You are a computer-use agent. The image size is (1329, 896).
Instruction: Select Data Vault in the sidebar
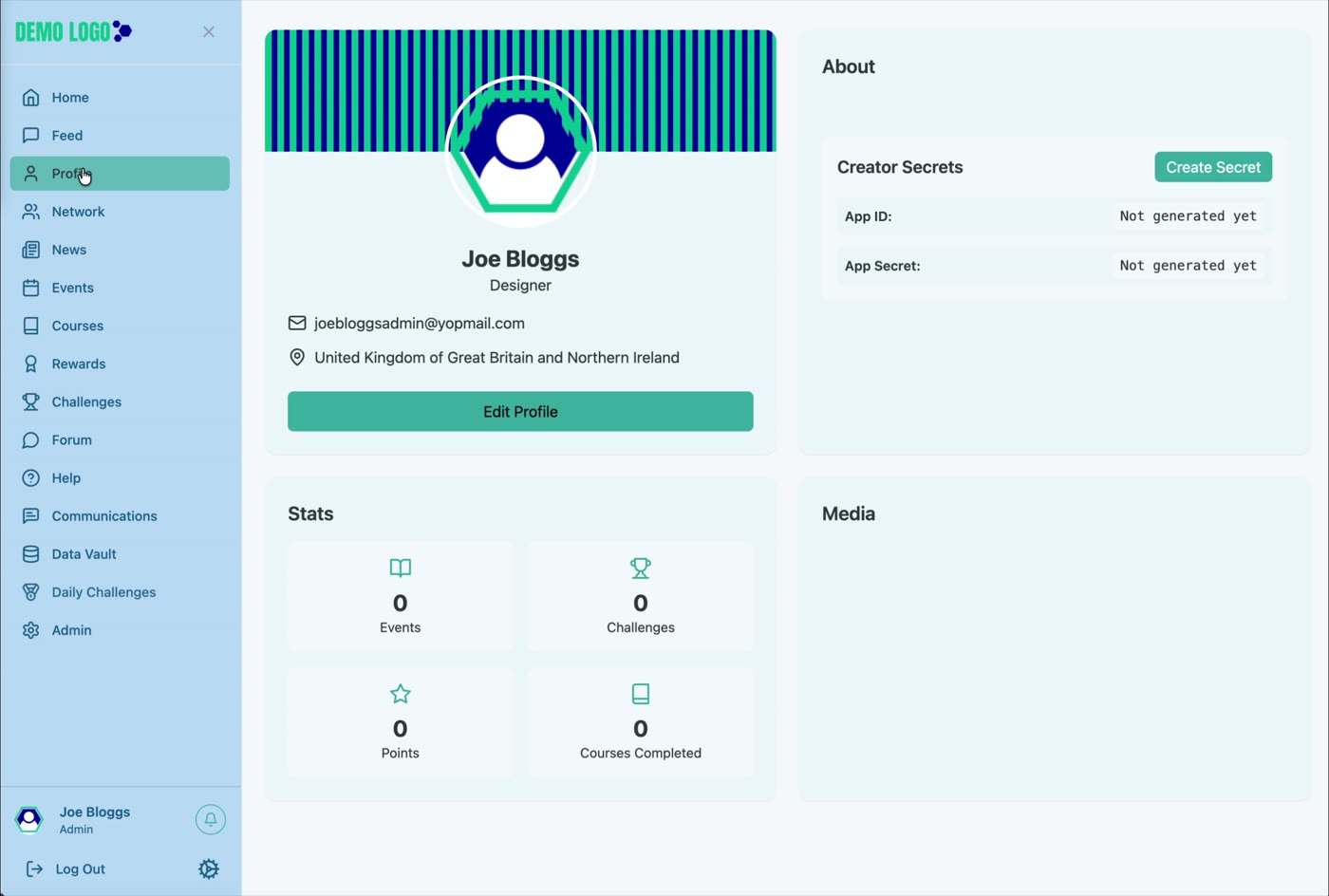(120, 553)
